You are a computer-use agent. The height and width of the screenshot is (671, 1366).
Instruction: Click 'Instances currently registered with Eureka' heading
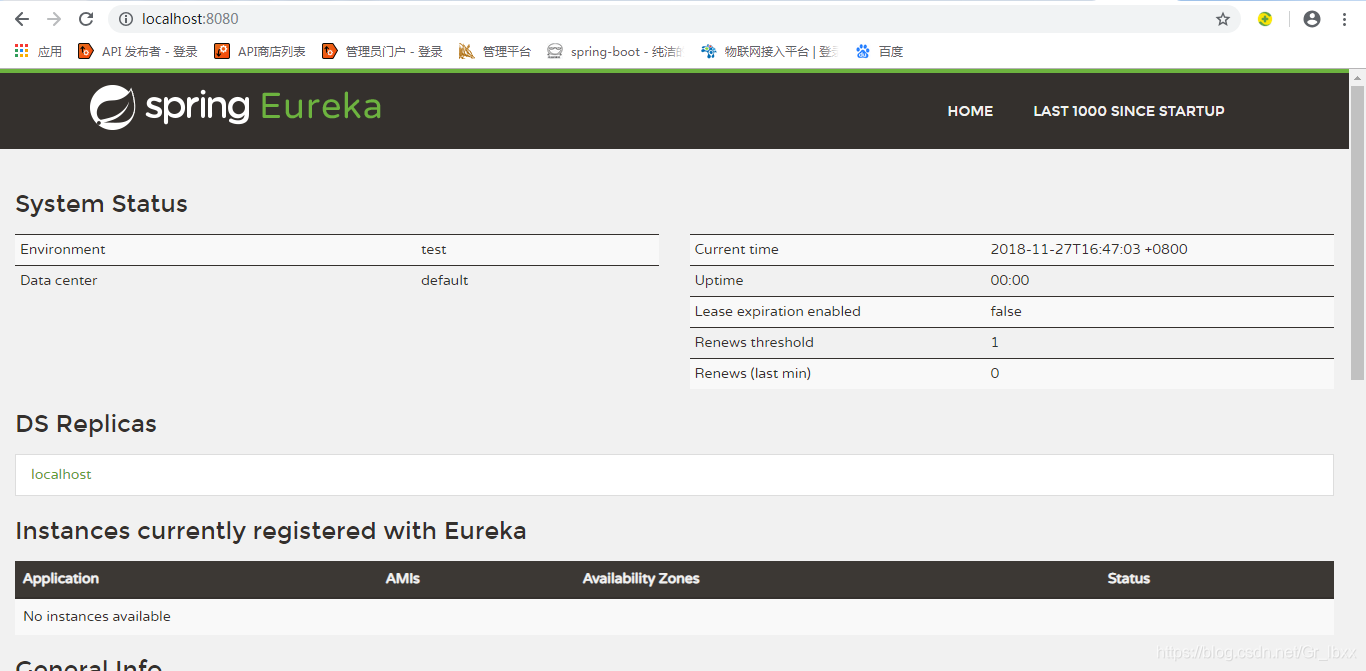(x=271, y=531)
